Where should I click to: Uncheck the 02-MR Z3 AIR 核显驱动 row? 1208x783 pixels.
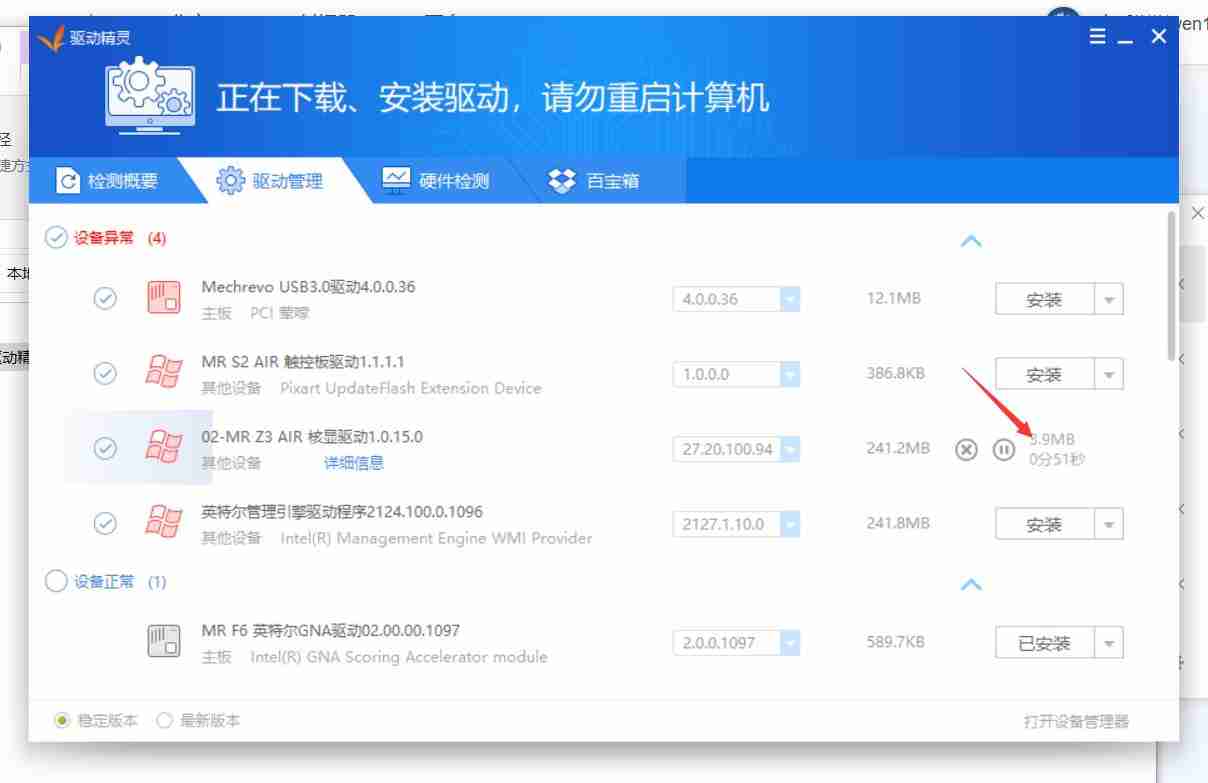tap(104, 449)
